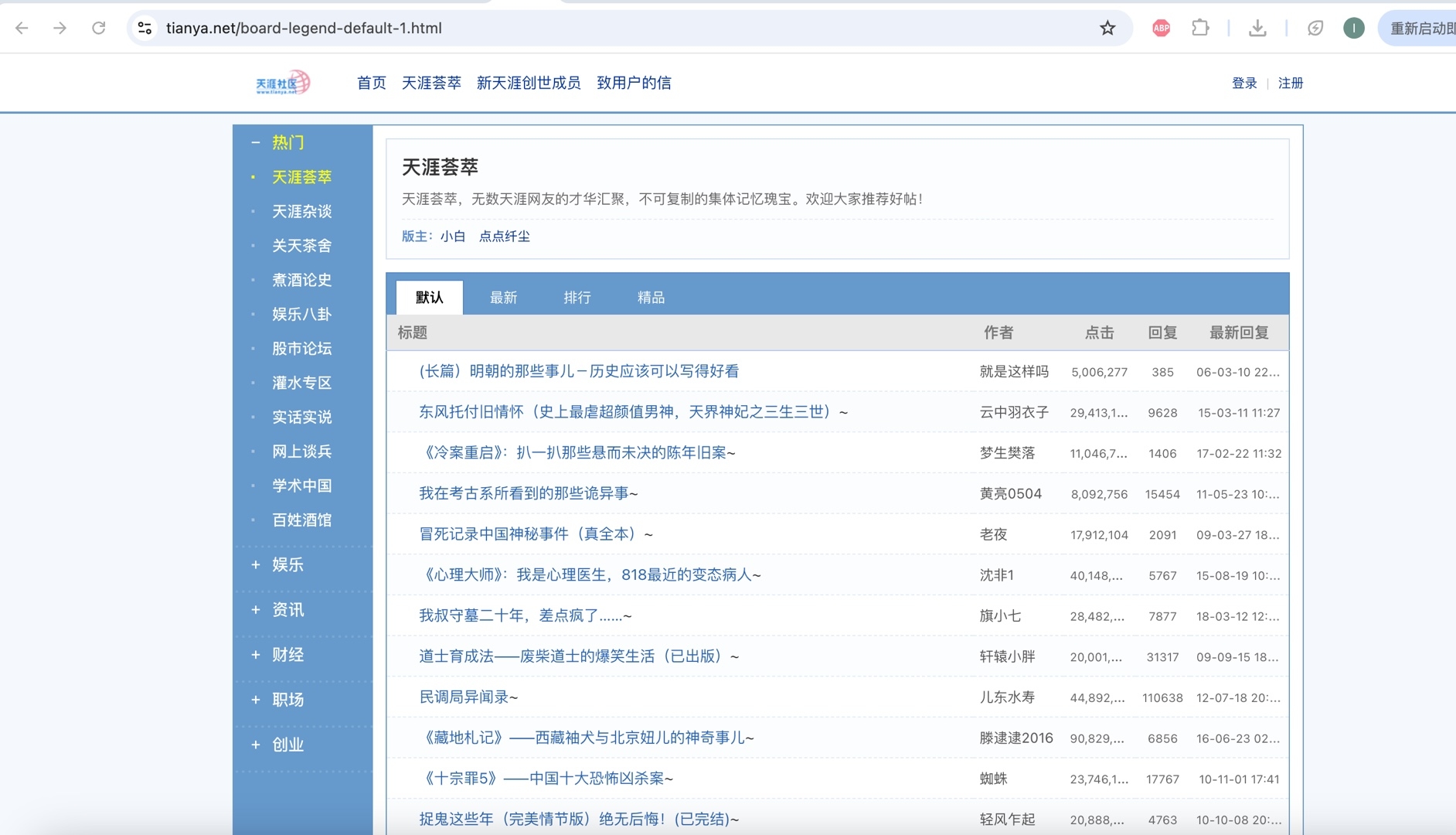This screenshot has width=1456, height=835.
Task: Expand the 娱乐 sidebar section
Action: 255,564
